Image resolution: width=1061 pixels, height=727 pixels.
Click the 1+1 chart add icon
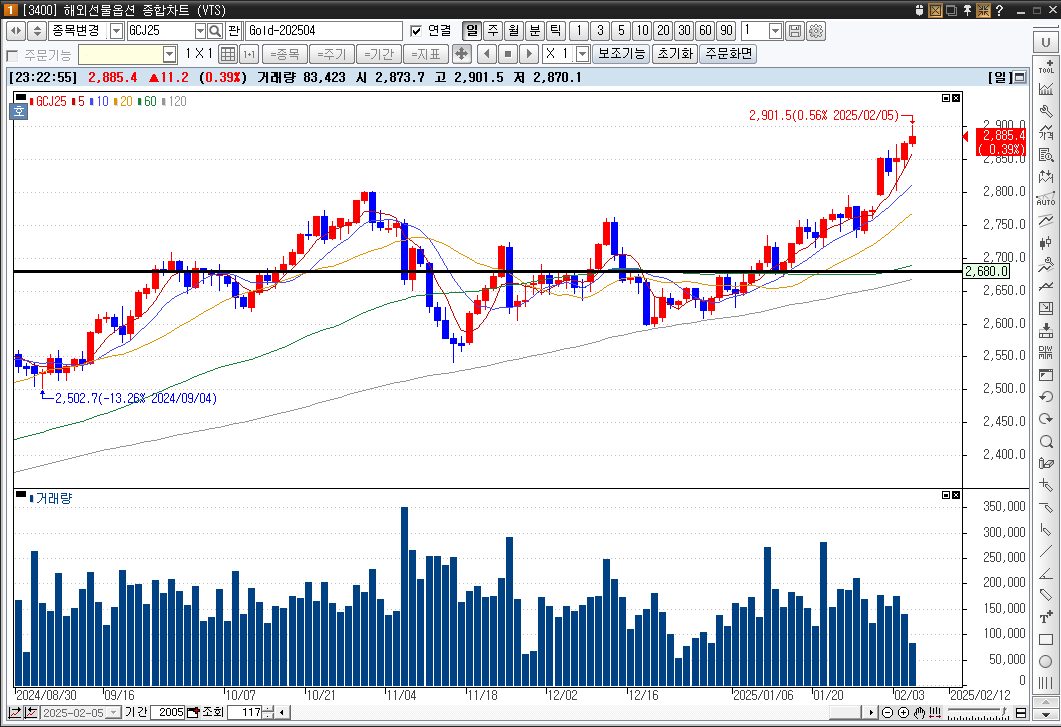[248, 53]
